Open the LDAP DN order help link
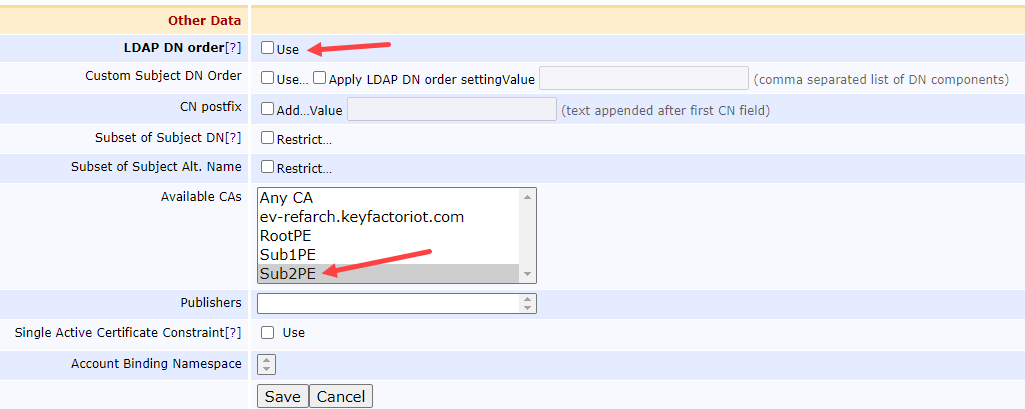1025x409 pixels. point(233,48)
